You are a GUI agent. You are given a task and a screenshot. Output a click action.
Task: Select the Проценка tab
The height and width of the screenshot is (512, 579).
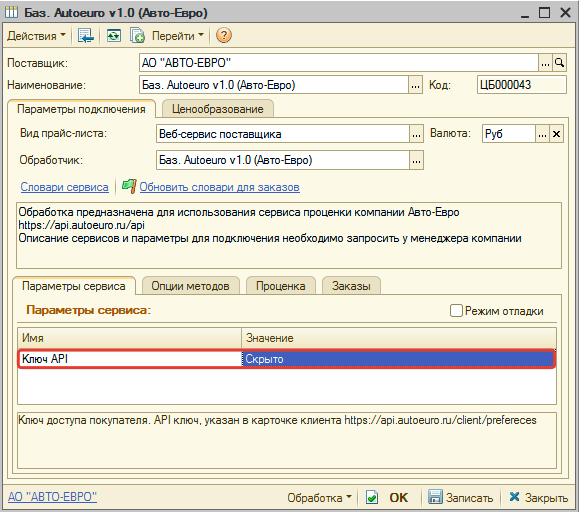click(281, 286)
